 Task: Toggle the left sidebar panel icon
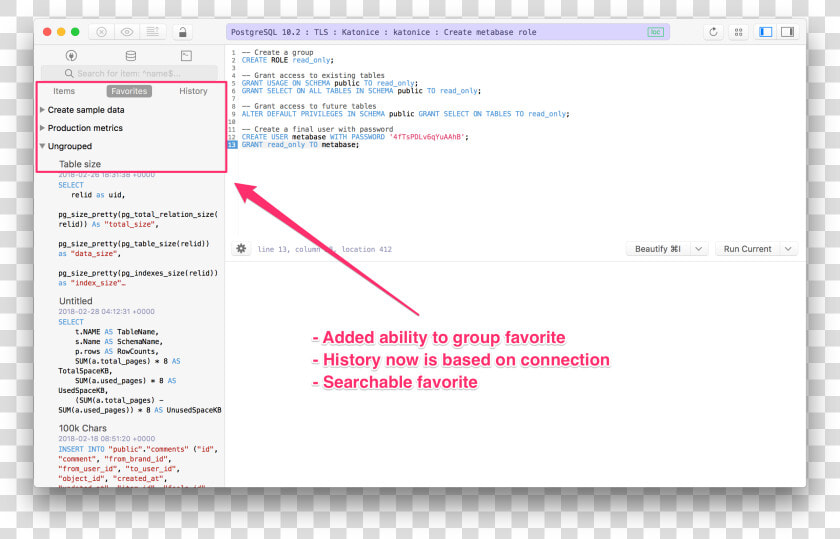pos(766,32)
